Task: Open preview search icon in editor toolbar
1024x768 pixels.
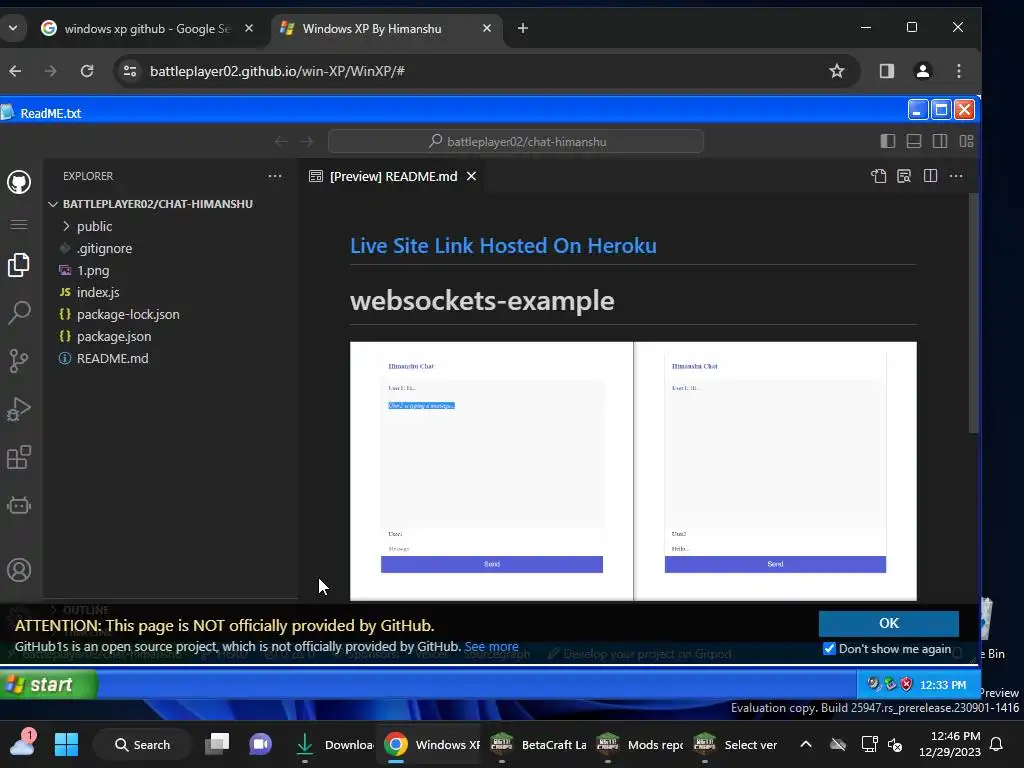Action: 904,176
